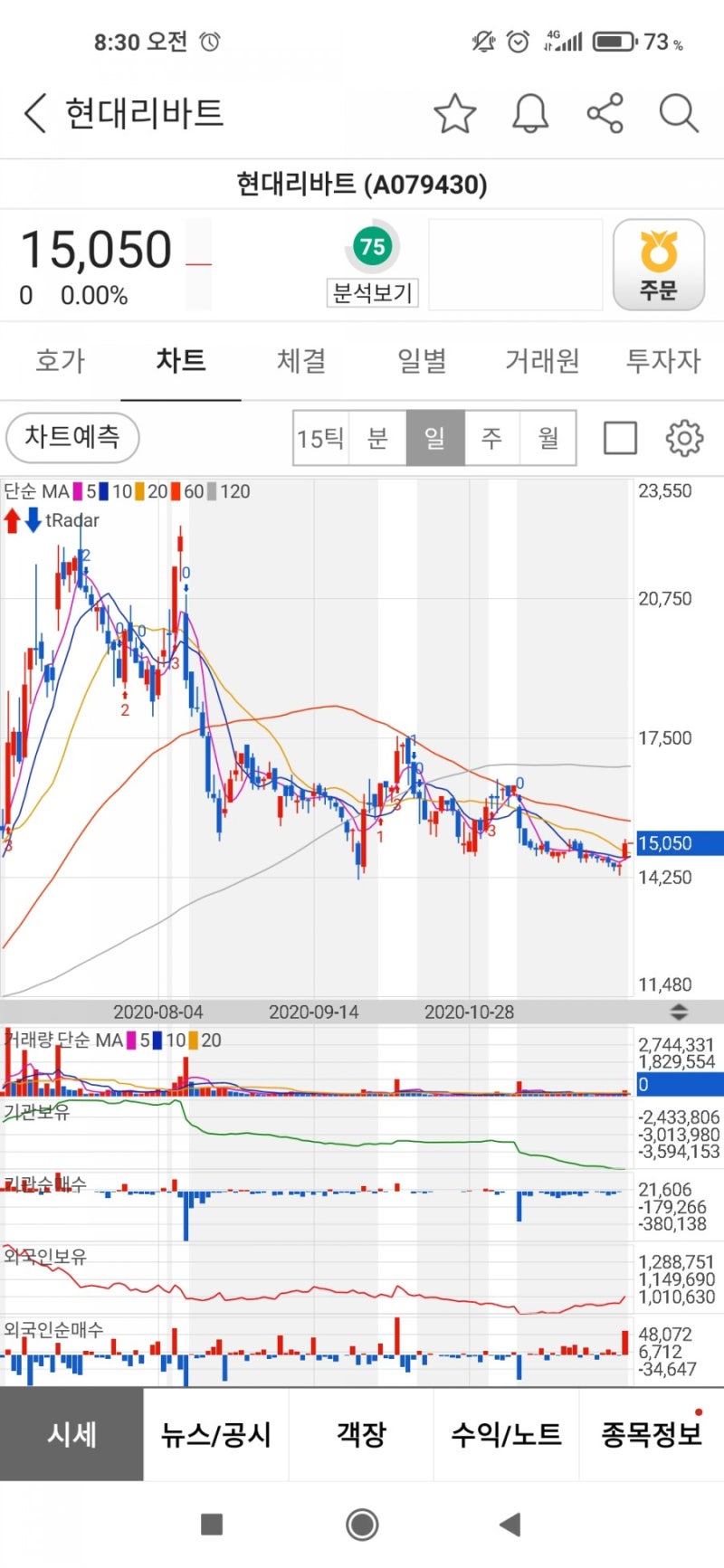Select 15틱 chart period
724x1568 pixels.
pos(321,439)
